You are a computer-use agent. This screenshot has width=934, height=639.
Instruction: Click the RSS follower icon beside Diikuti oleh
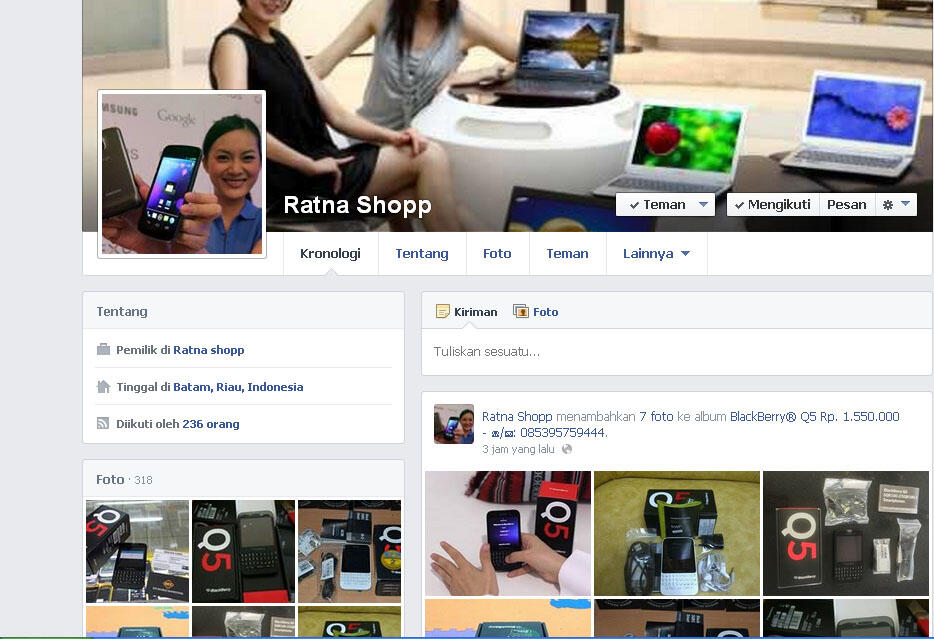click(x=103, y=423)
